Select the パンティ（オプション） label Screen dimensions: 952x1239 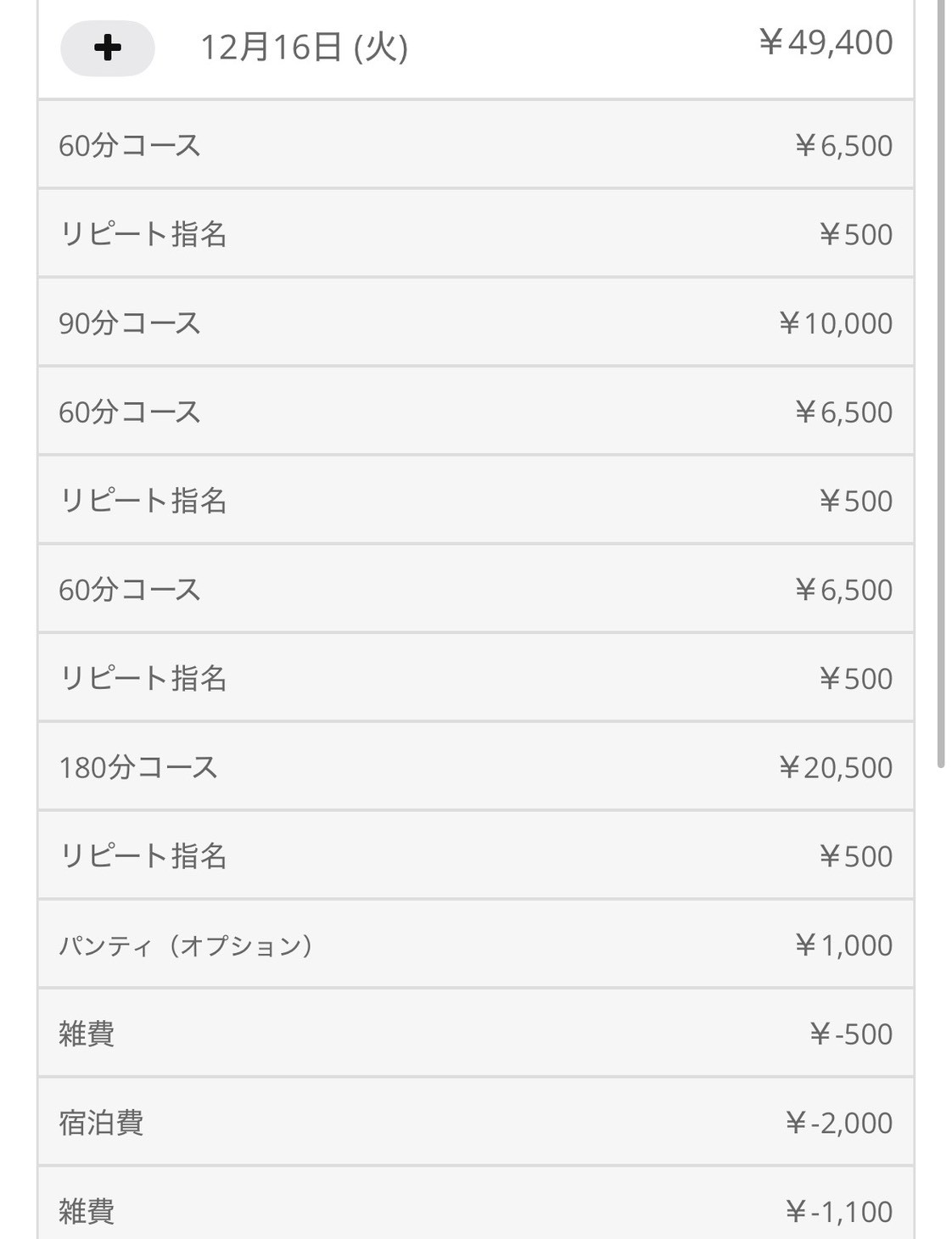point(186,945)
